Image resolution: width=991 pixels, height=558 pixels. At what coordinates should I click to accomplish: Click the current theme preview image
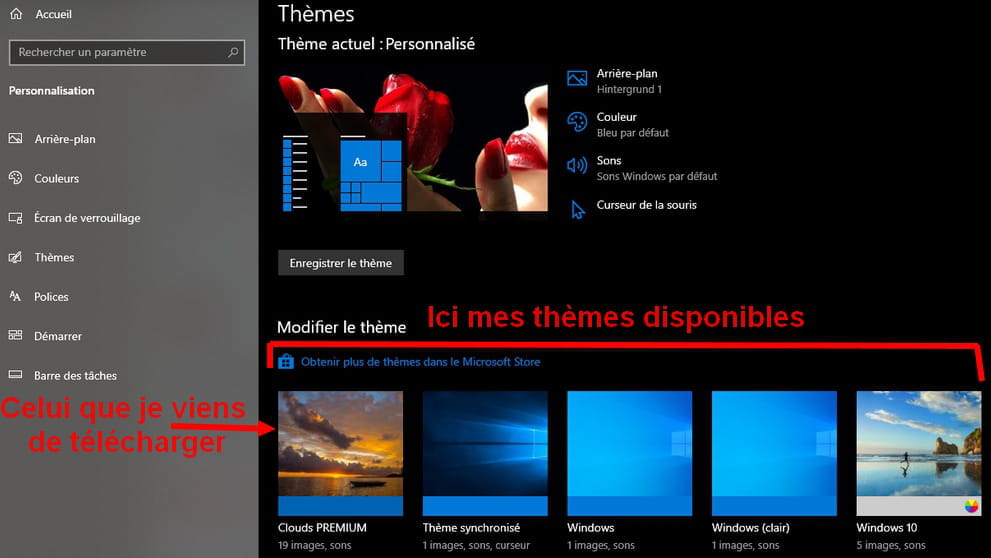pyautogui.click(x=413, y=142)
